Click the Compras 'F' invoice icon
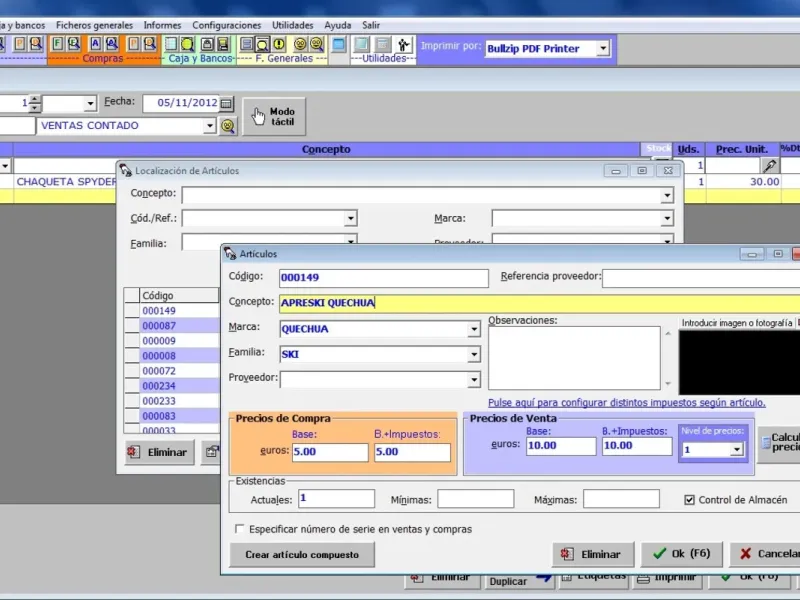Image resolution: width=800 pixels, height=600 pixels. point(58,44)
